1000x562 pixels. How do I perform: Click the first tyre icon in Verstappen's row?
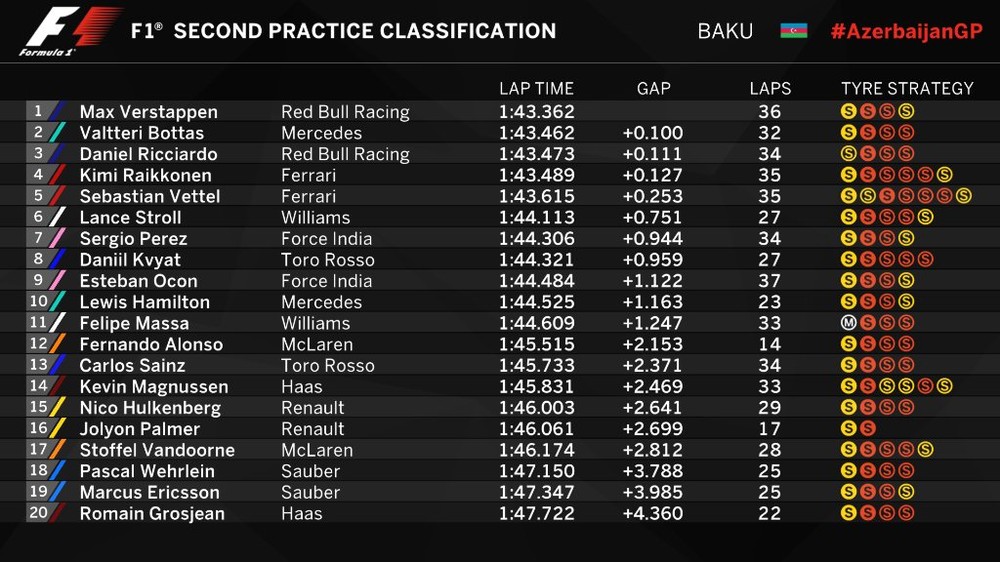click(848, 112)
